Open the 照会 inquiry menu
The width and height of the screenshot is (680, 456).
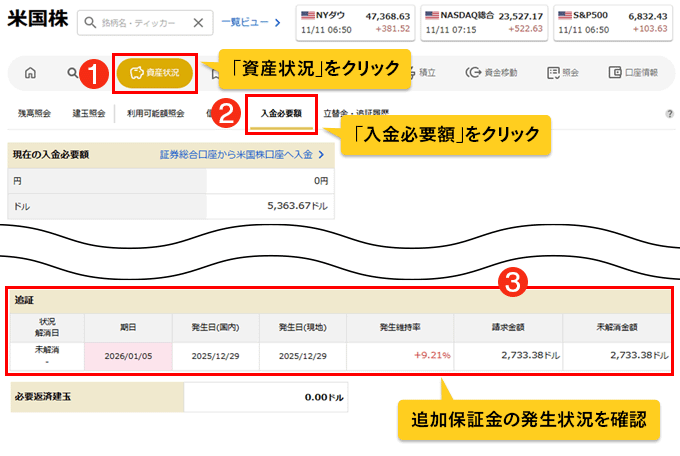point(563,73)
